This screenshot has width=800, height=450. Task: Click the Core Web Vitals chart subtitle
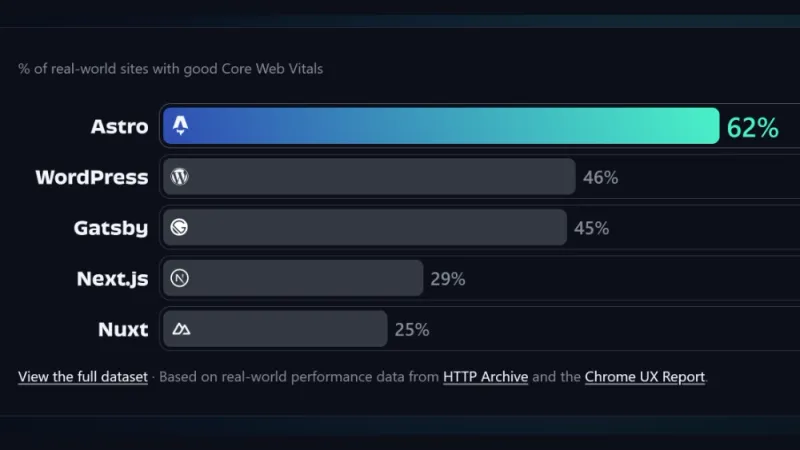170,69
